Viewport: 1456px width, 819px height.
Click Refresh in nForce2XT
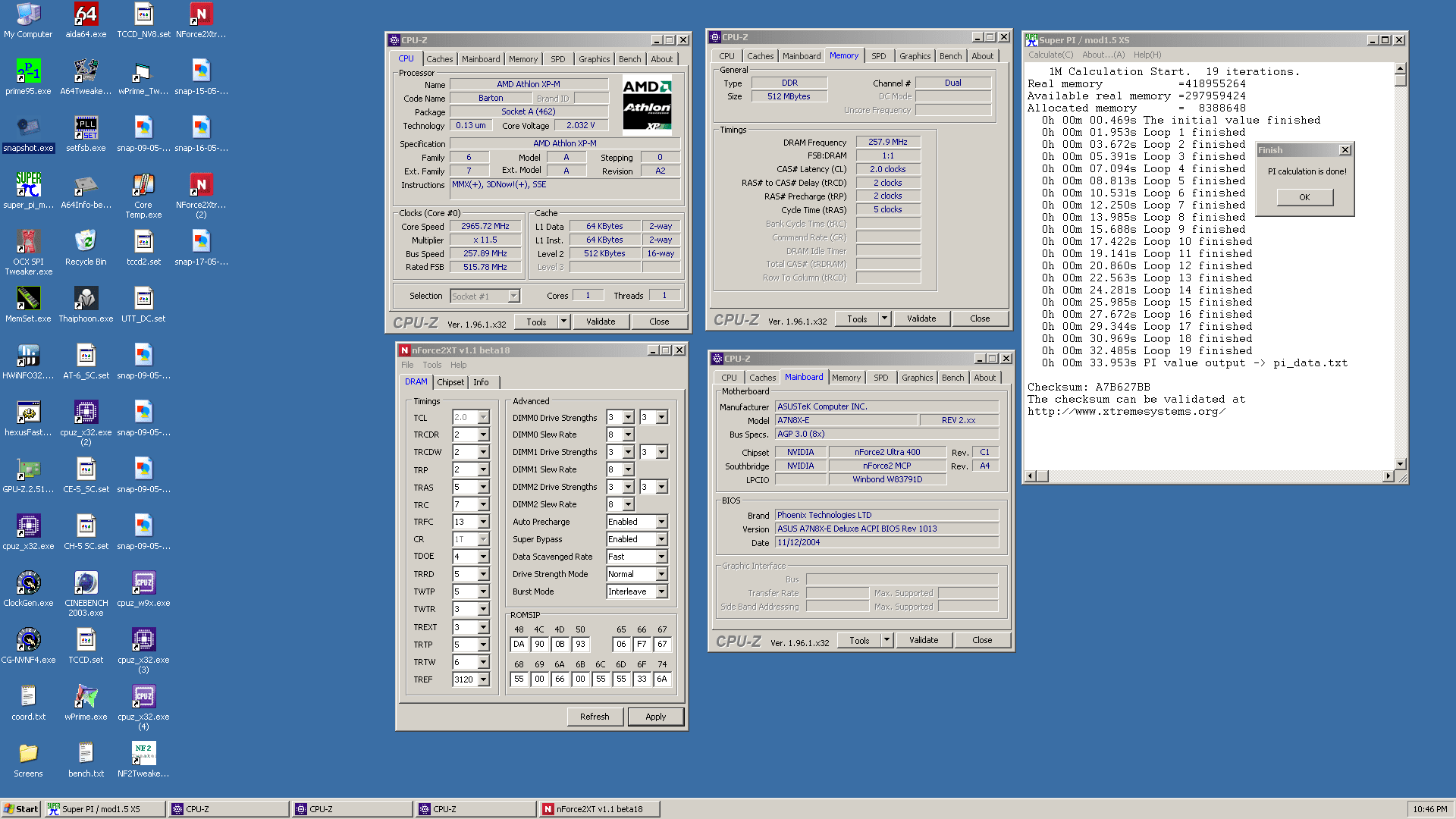pos(595,717)
